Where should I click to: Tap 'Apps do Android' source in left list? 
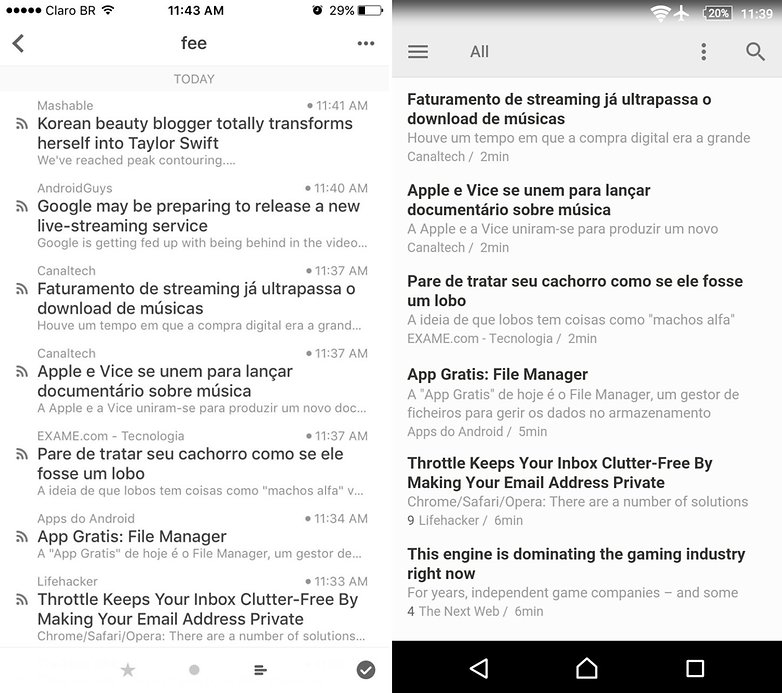click(86, 519)
